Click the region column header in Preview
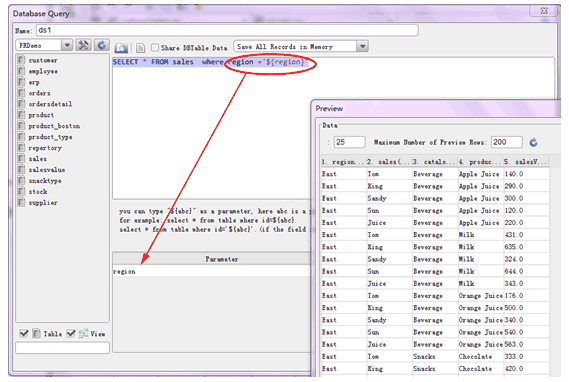Viewport: 569px width, 382px height. [x=343, y=162]
